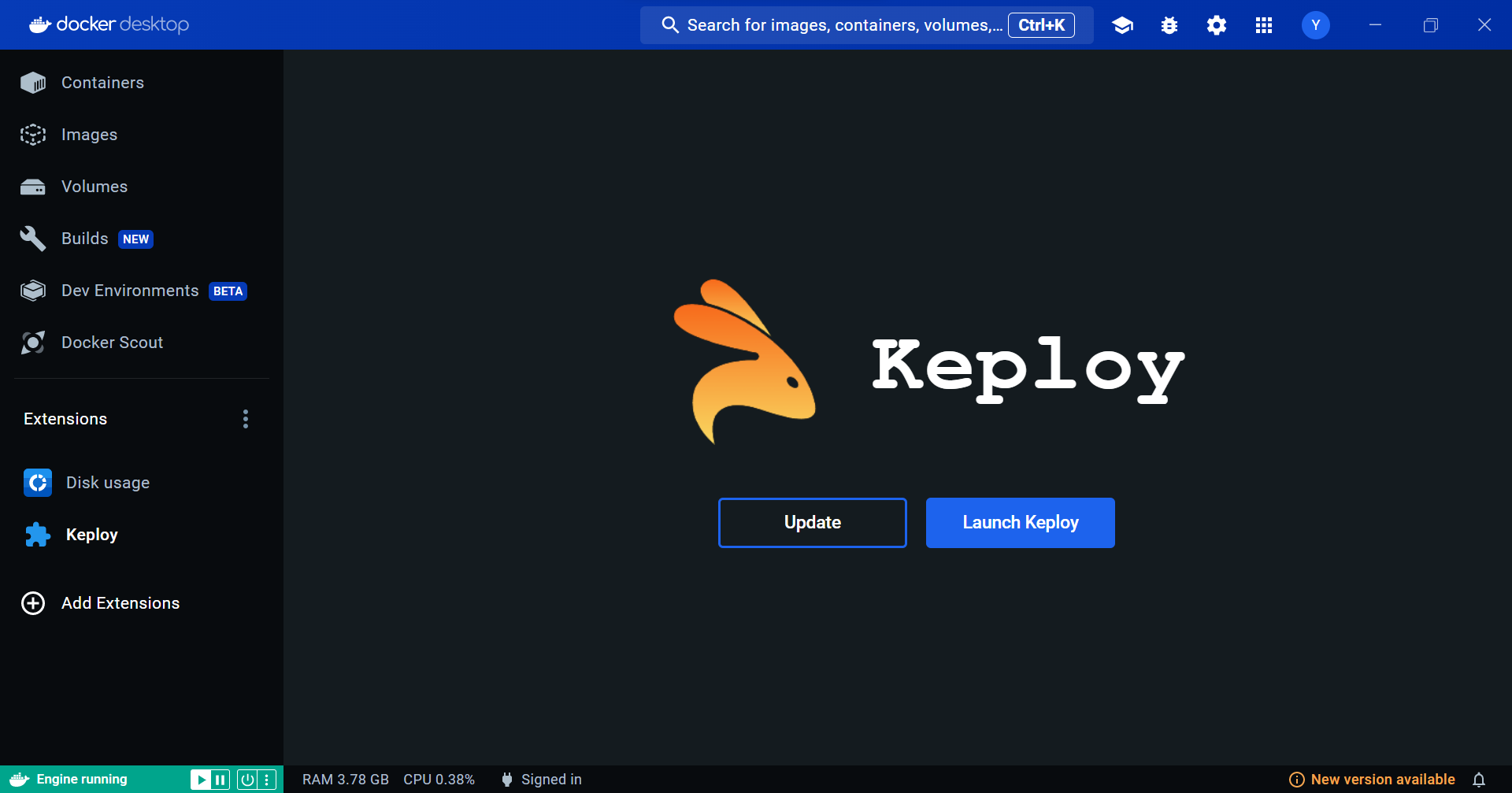This screenshot has height=793, width=1512.
Task: Click the search magnifier icon
Action: 670,25
